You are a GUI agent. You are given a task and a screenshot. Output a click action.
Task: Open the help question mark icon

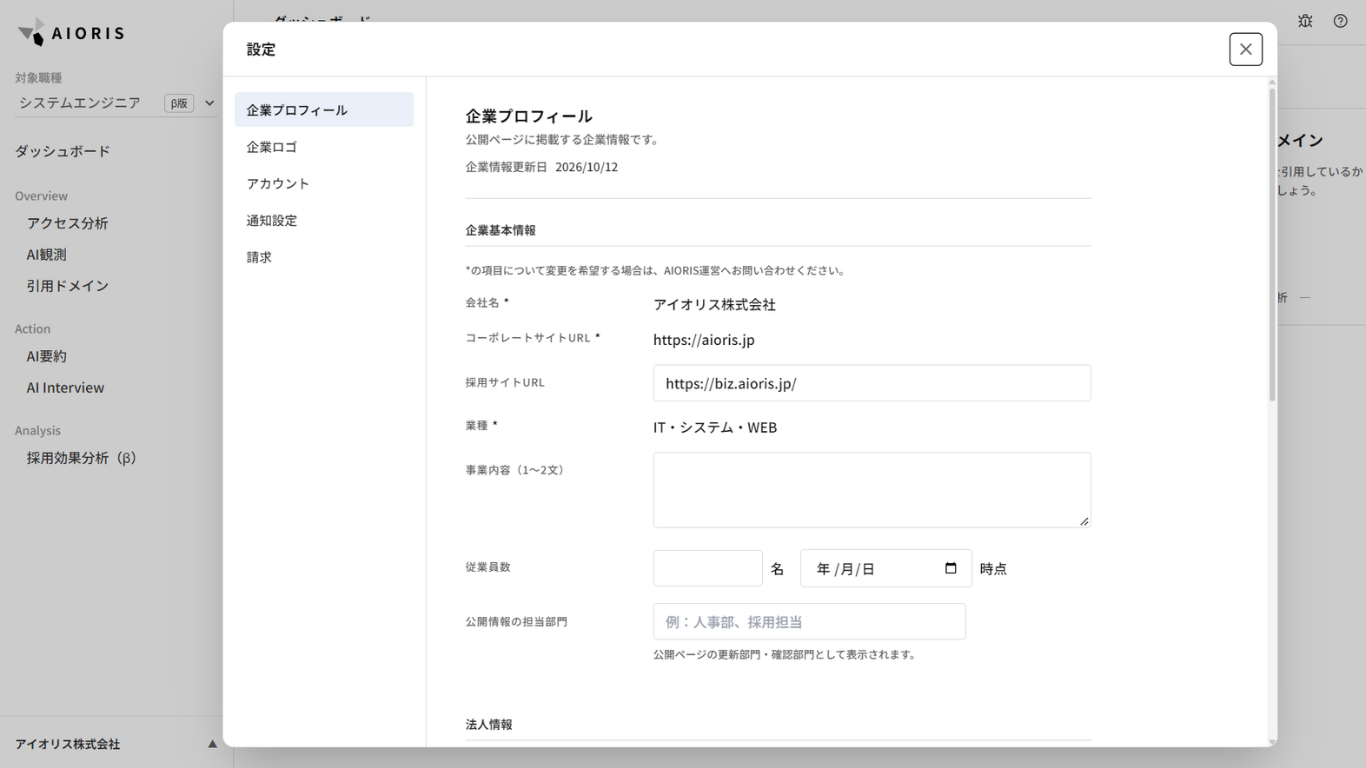[1341, 21]
